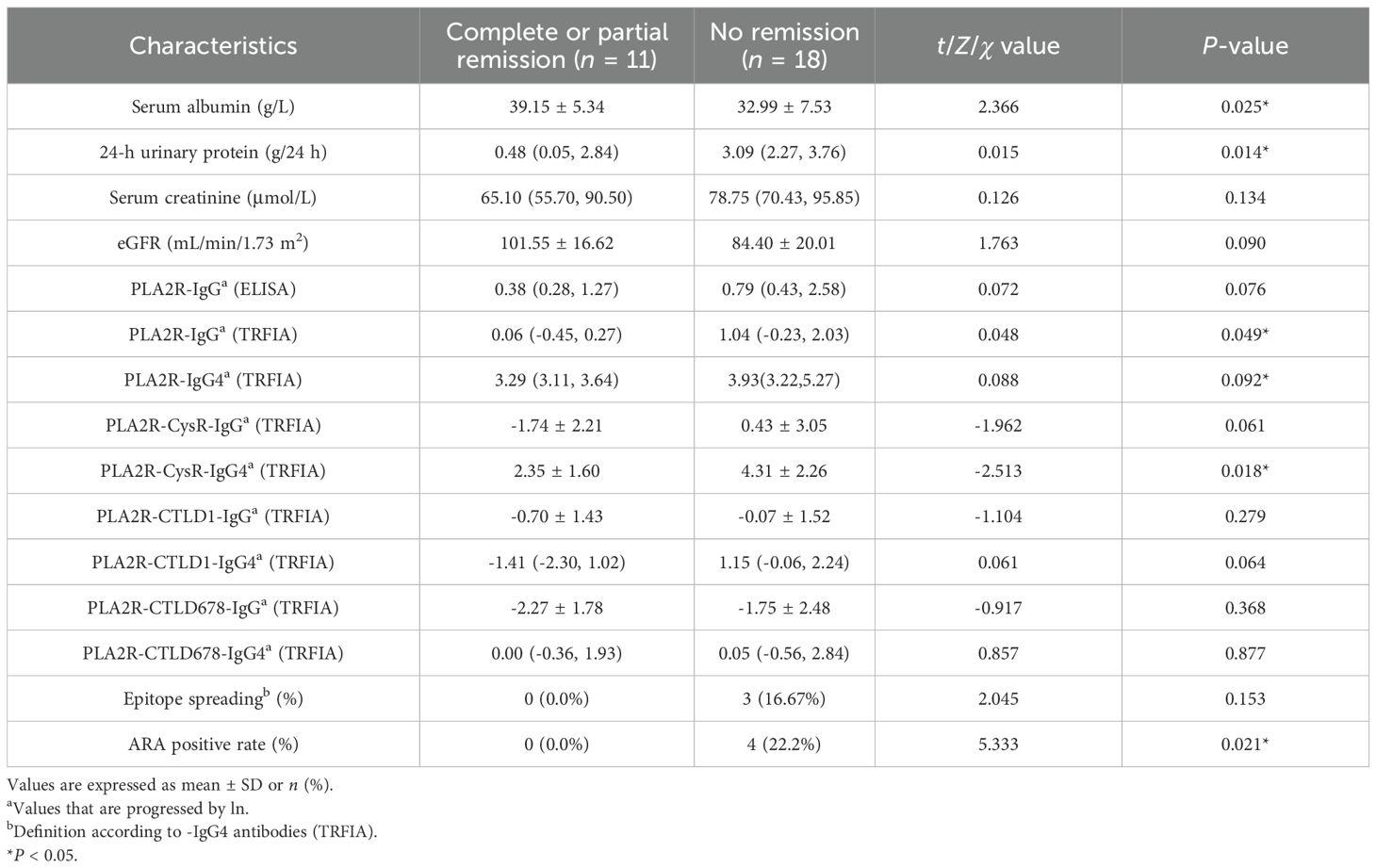Click the Serum creatinine row label
Viewport: 1376px width, 868px height.
(213, 198)
